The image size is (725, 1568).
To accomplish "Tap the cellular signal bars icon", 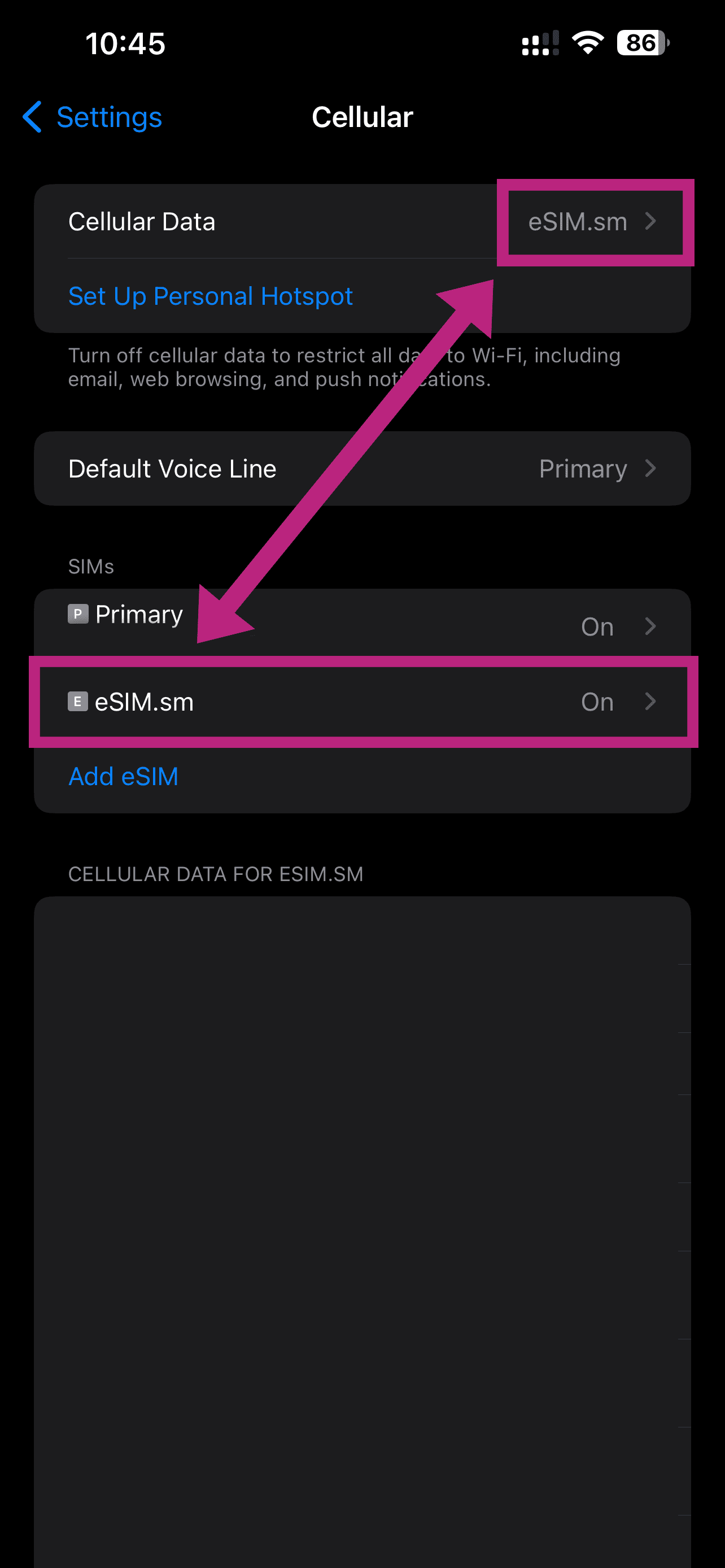I will [540, 43].
